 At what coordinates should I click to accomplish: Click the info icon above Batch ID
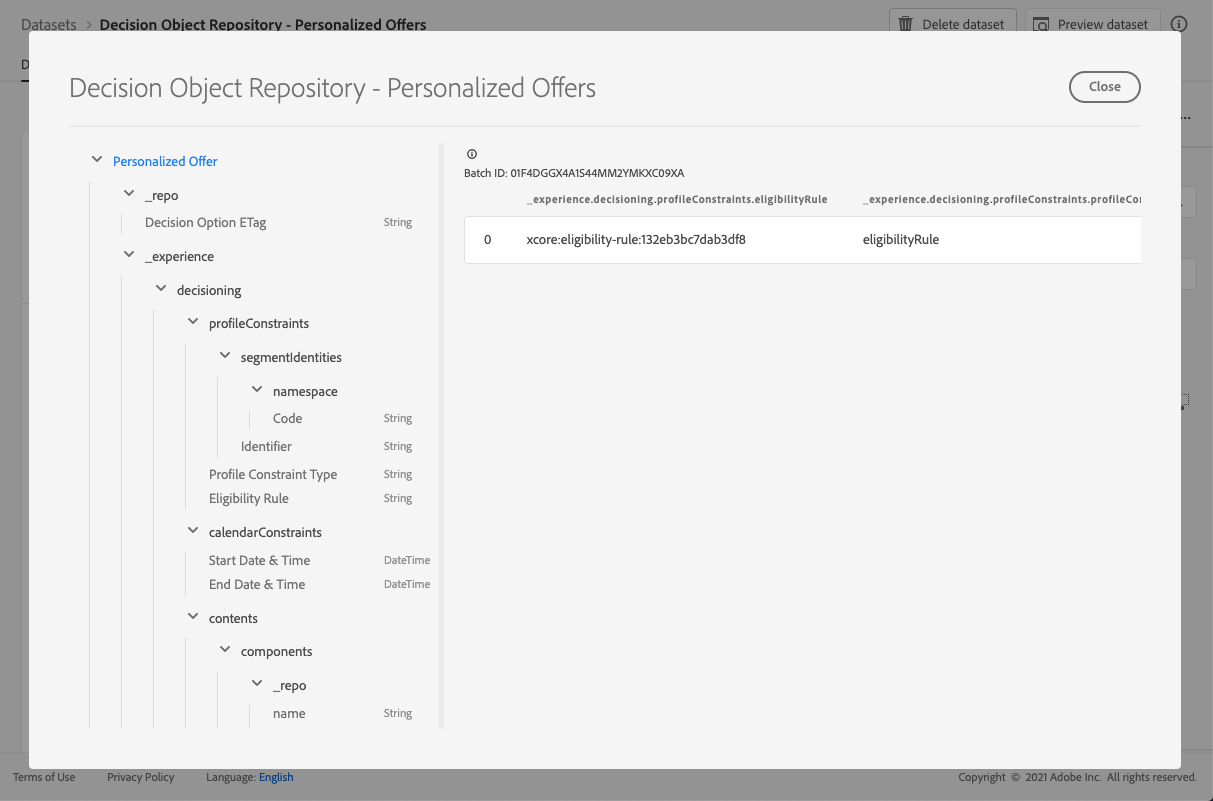tap(472, 154)
